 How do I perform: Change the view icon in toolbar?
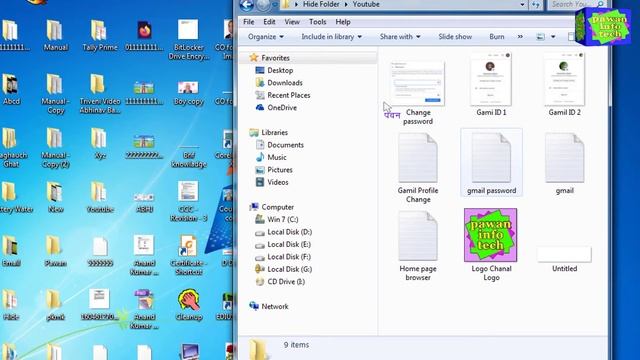(540, 37)
